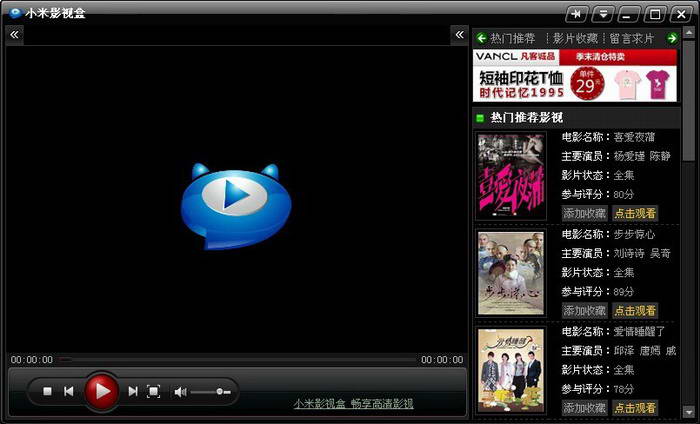Select the movie title 喜爱夜蒲 text
The width and height of the screenshot is (700, 424).
(634, 137)
